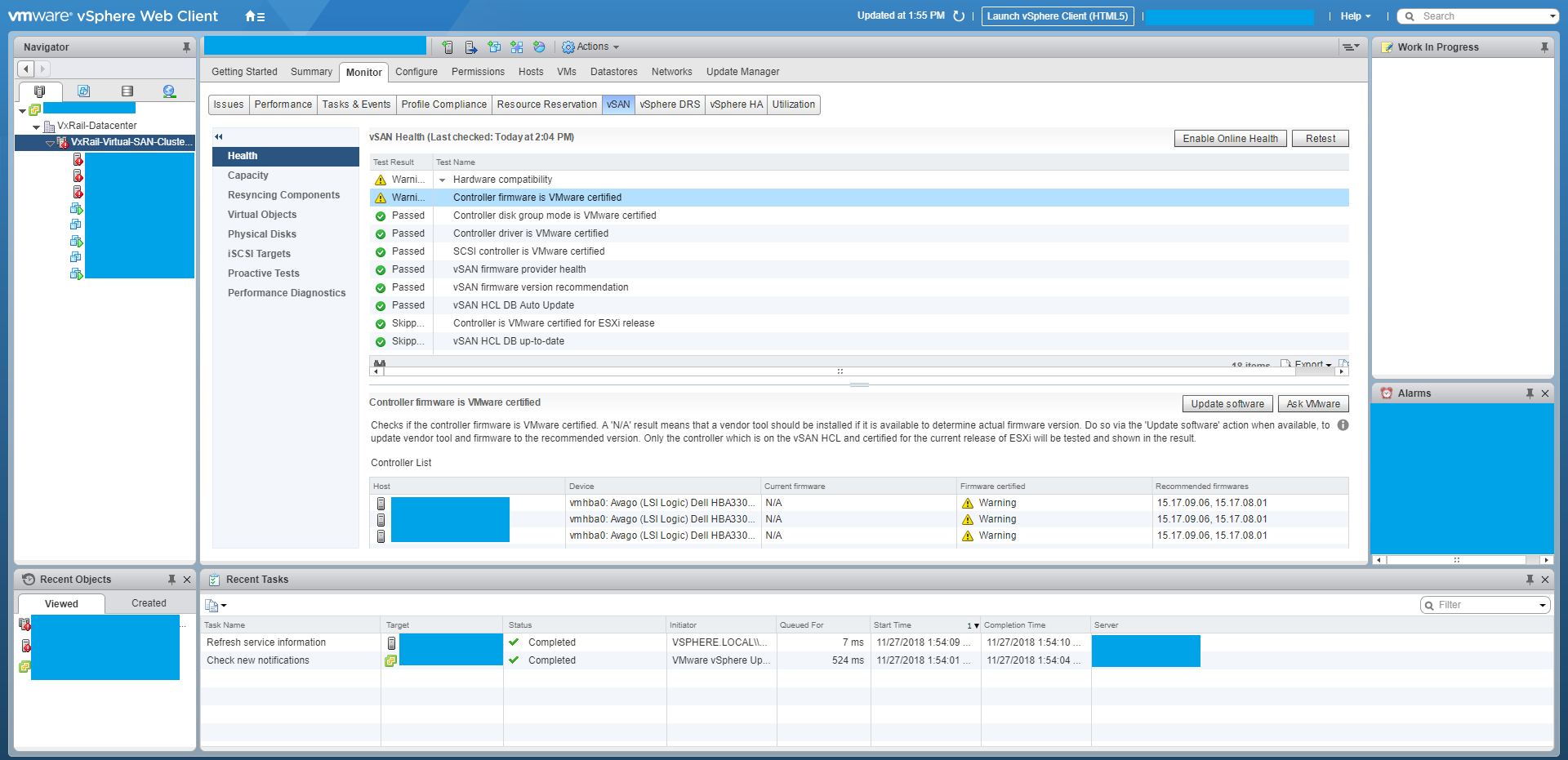The height and width of the screenshot is (760, 1568).
Task: Open the Actions dropdown menu
Action: point(591,47)
